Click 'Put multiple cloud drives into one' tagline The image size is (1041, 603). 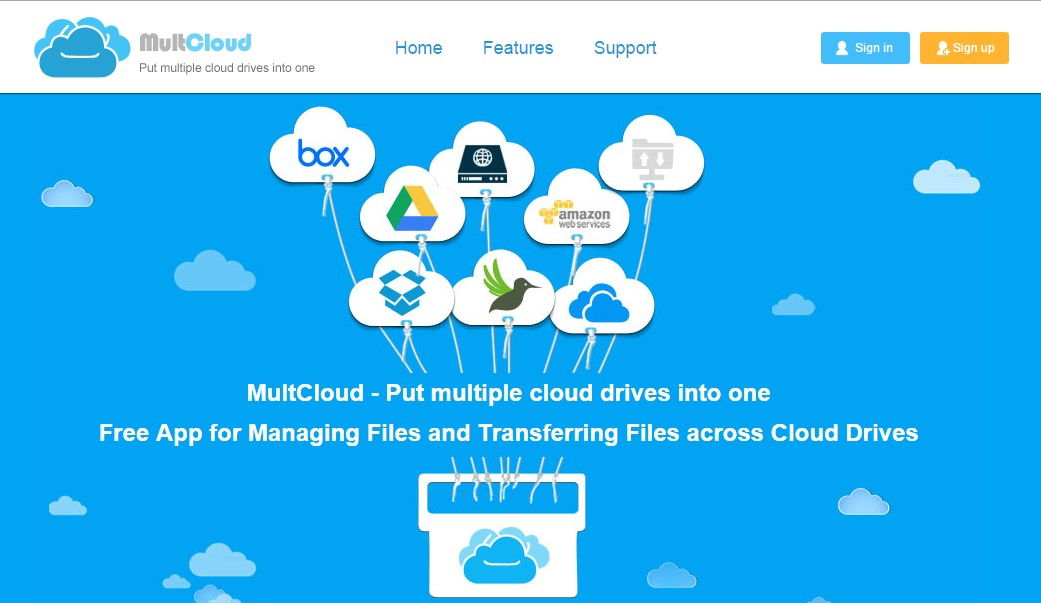(226, 68)
